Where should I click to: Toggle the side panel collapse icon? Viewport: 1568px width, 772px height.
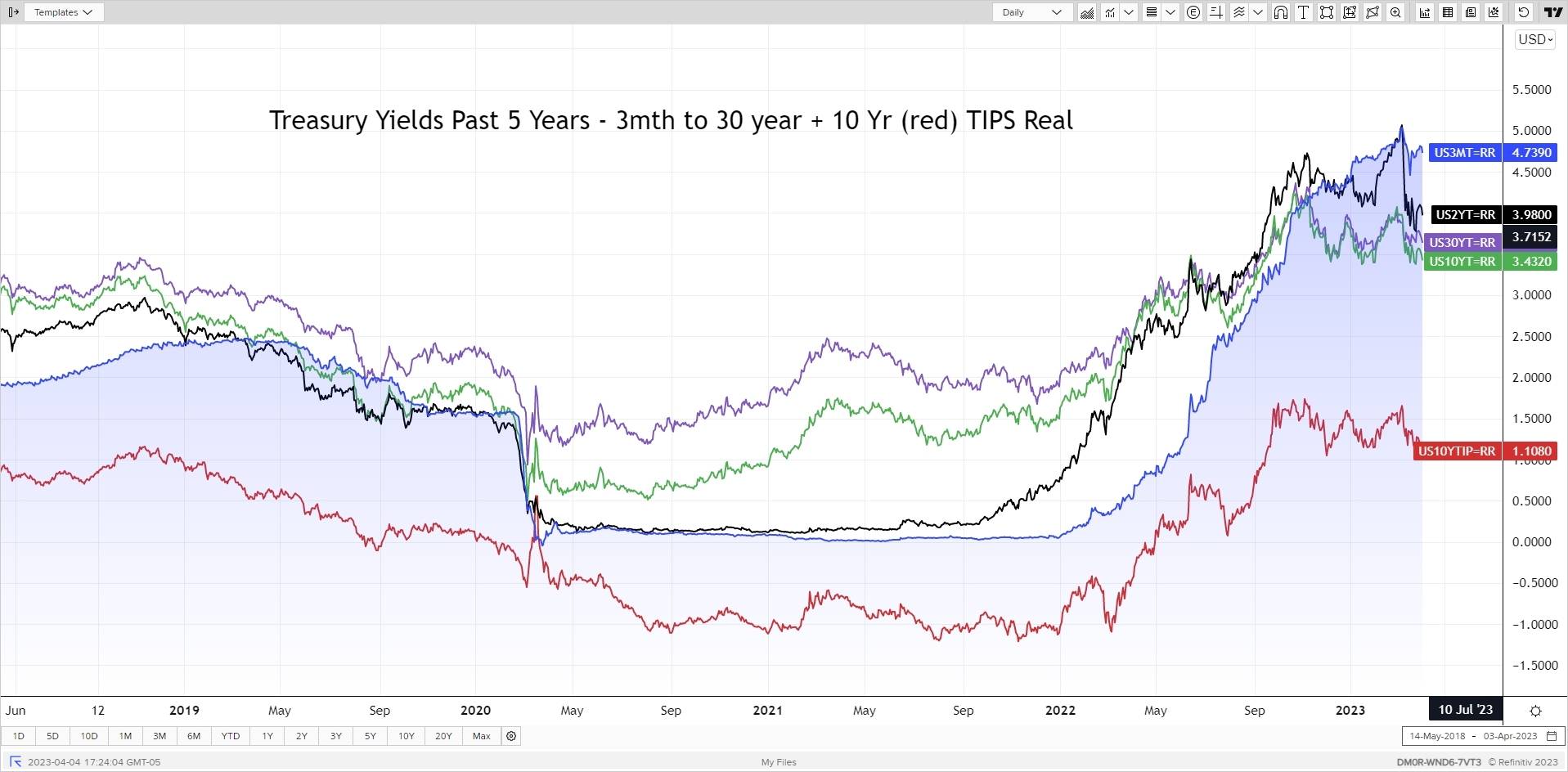(13, 12)
